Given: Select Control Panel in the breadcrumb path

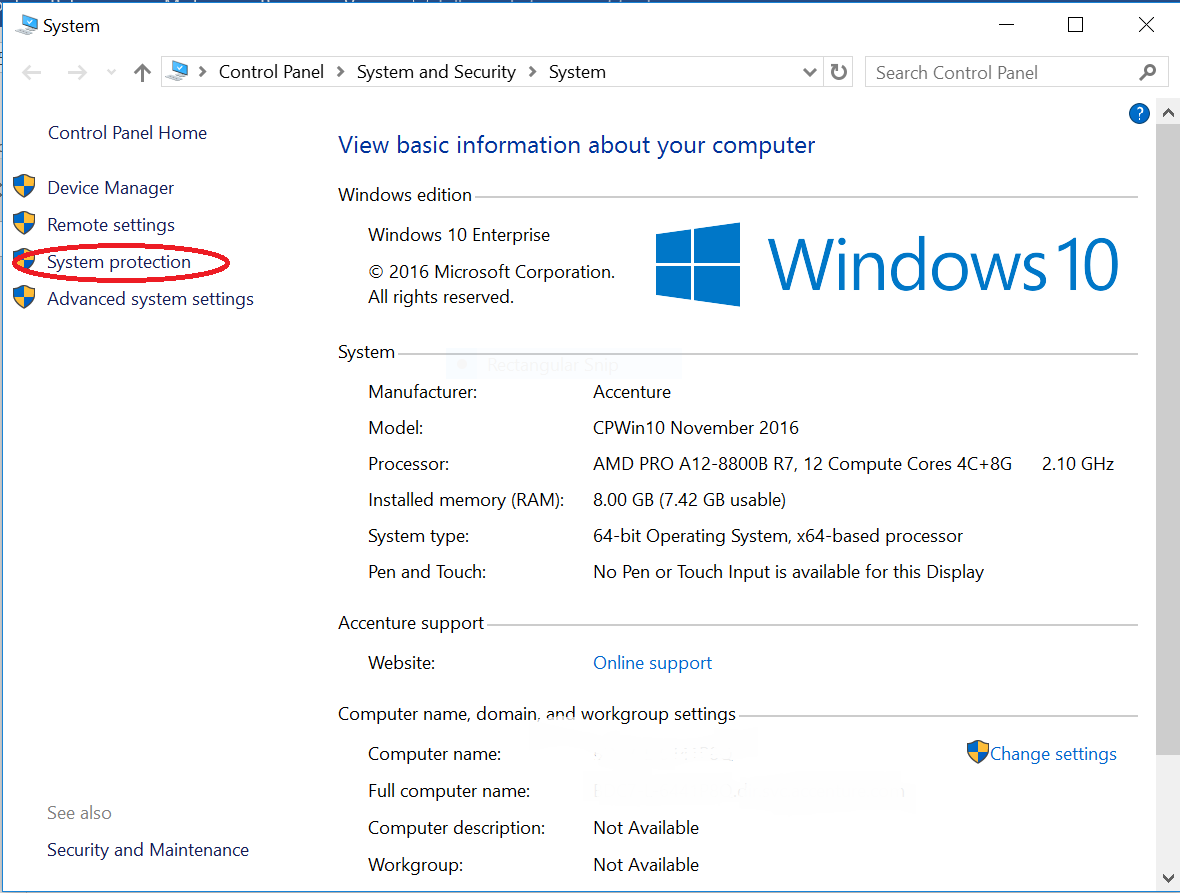Looking at the screenshot, I should [271, 71].
